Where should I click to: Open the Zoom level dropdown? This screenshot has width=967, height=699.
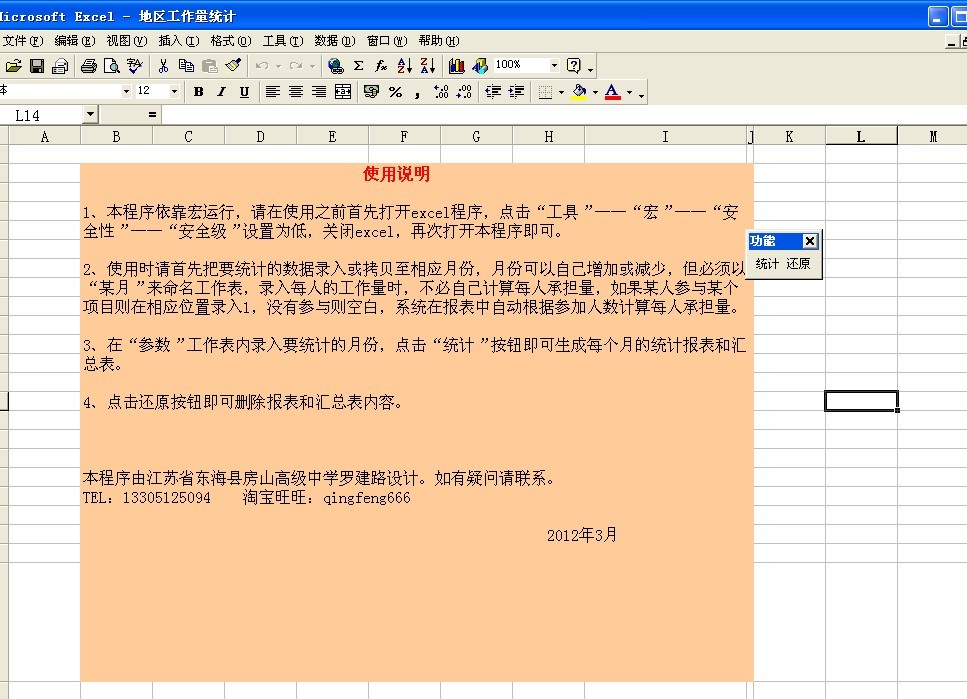point(555,65)
